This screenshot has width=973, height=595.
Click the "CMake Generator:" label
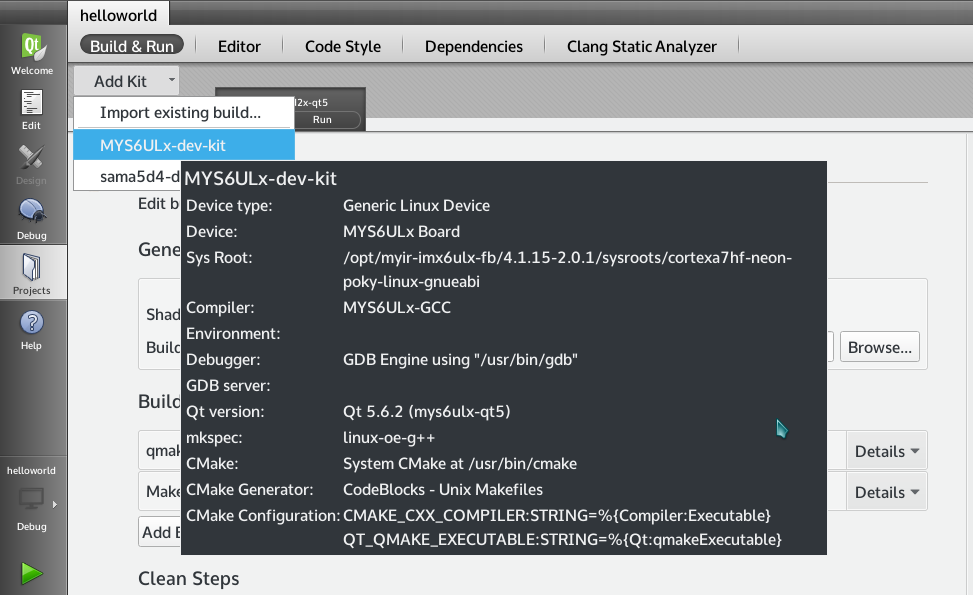tap(249, 490)
